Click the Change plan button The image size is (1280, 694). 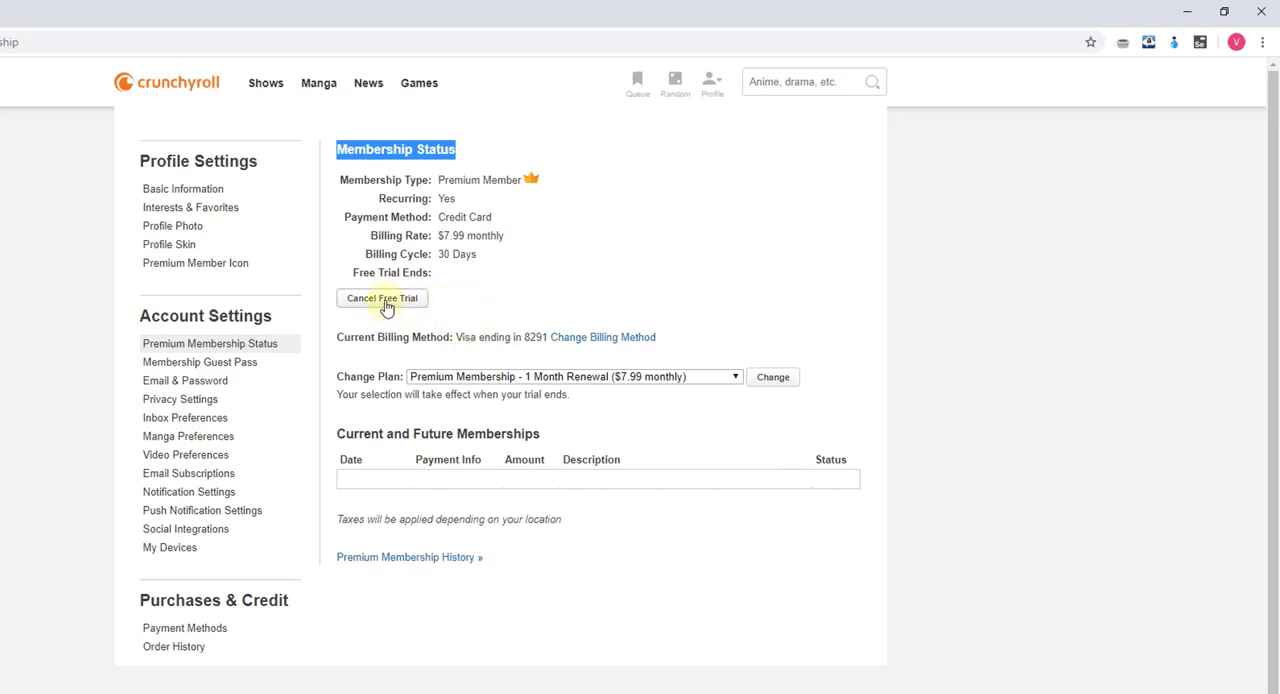(x=773, y=377)
